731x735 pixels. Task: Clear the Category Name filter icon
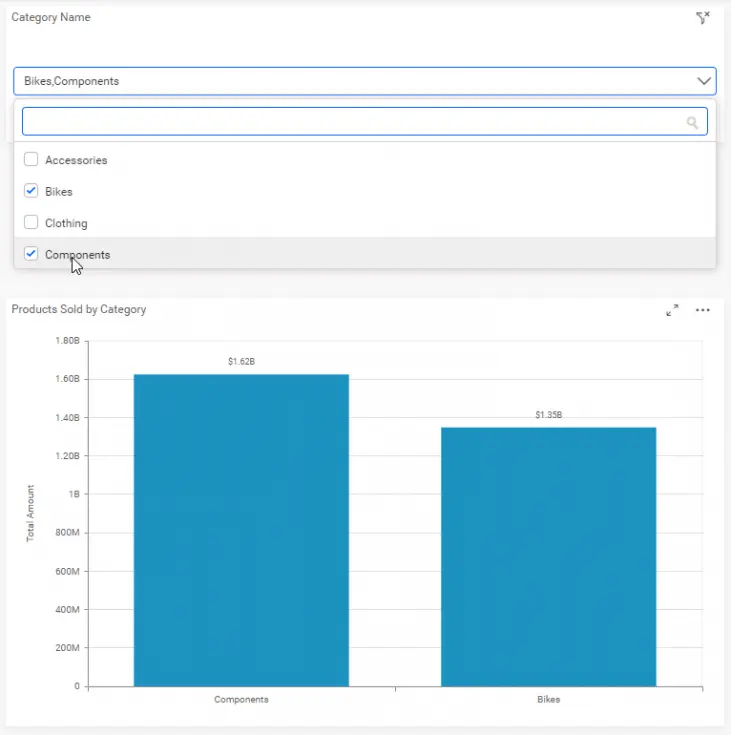(x=702, y=18)
